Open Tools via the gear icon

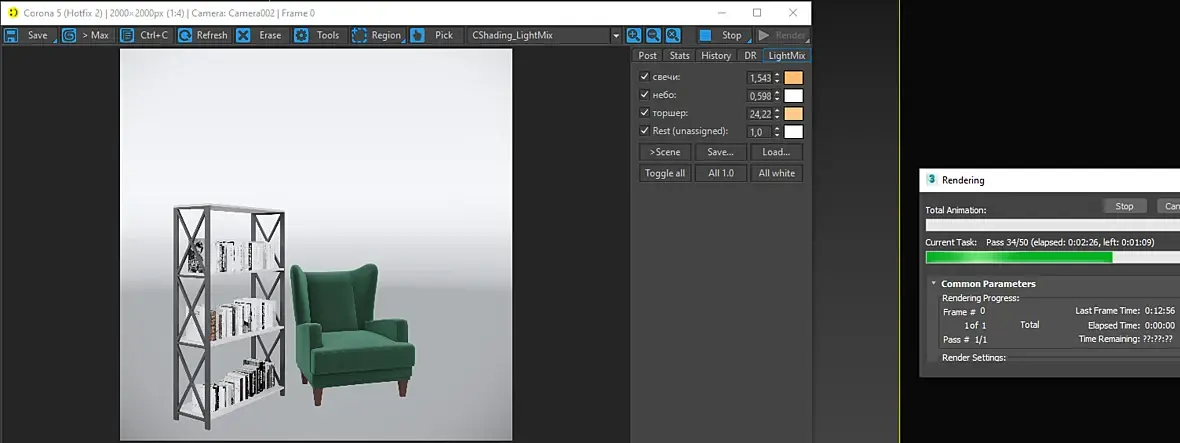point(301,35)
